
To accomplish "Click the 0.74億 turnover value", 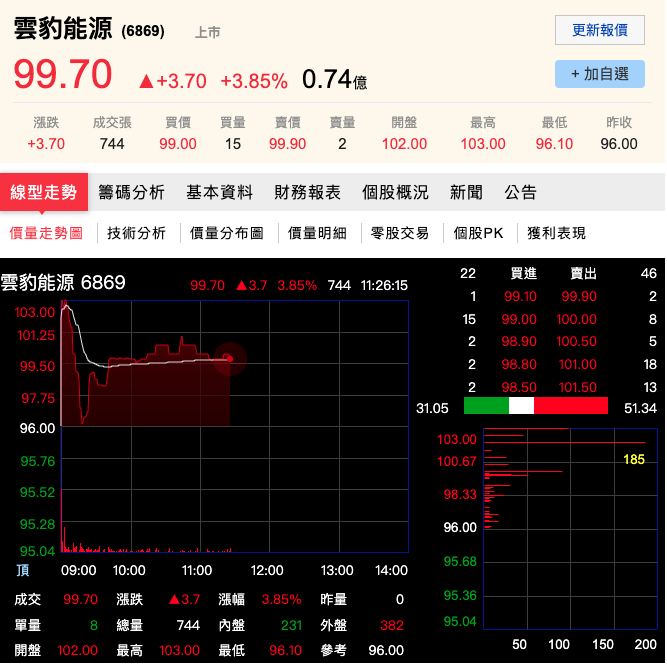I will (334, 80).
